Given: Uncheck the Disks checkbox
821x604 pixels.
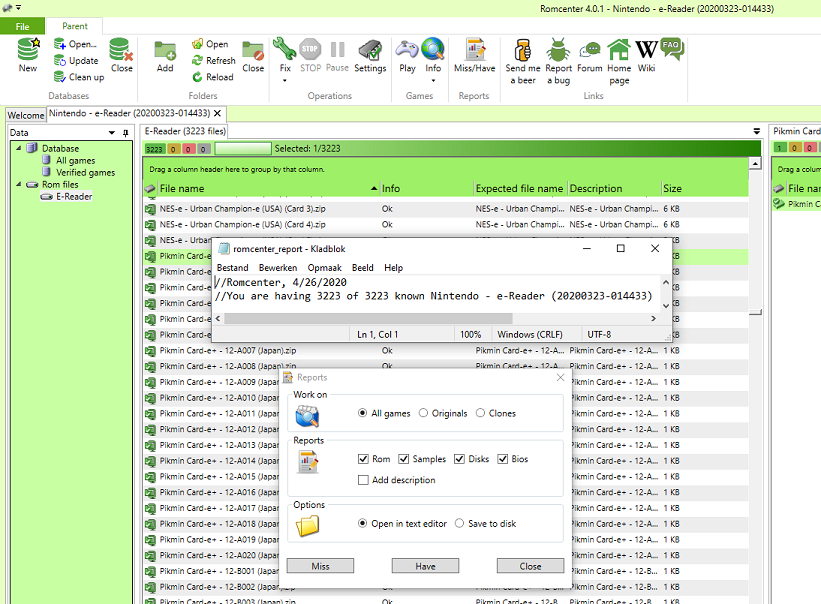Looking at the screenshot, I should [459, 459].
